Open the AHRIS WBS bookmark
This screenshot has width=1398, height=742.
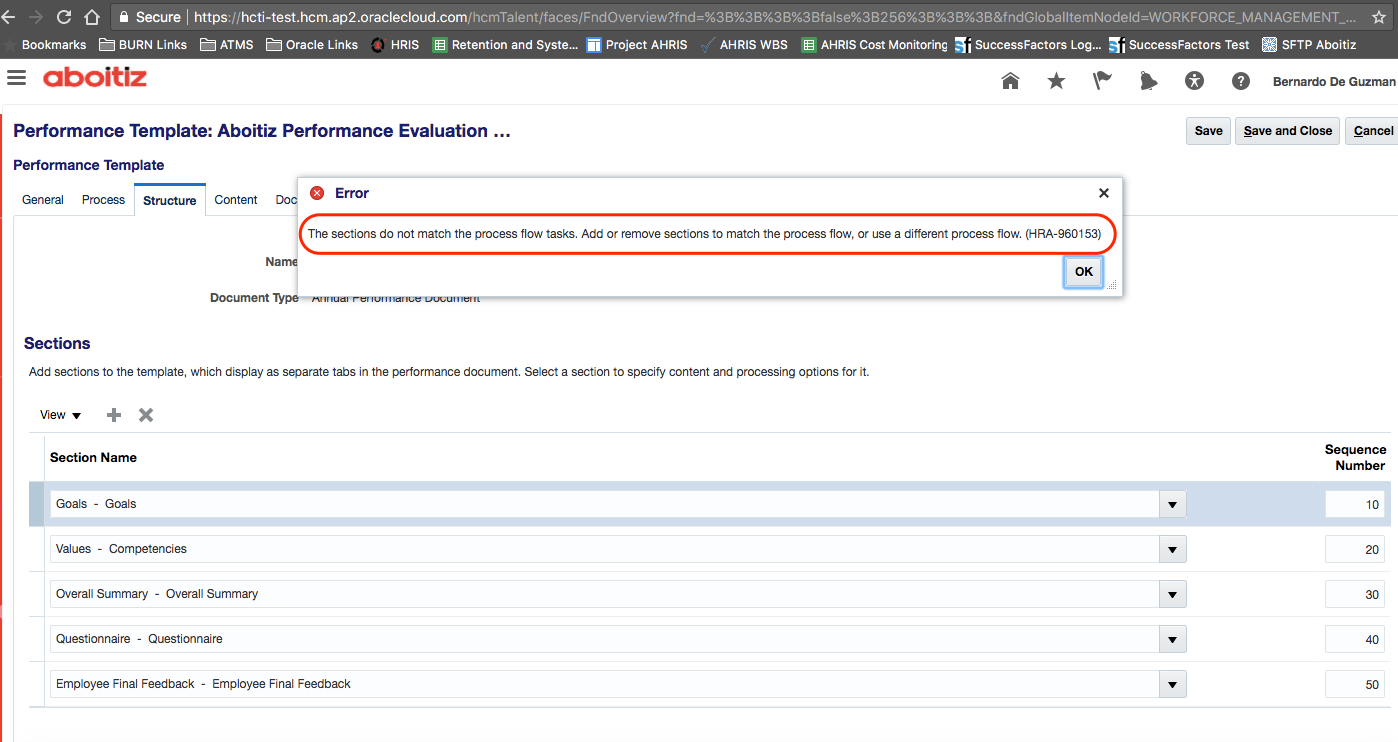744,45
